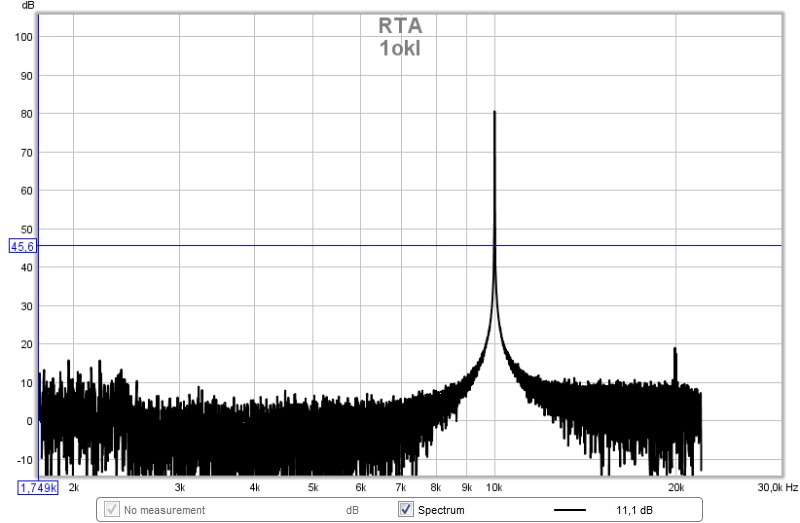Viewport: 800px width, 523px height.
Task: Click the 10k frequency axis label
Action: (x=494, y=488)
